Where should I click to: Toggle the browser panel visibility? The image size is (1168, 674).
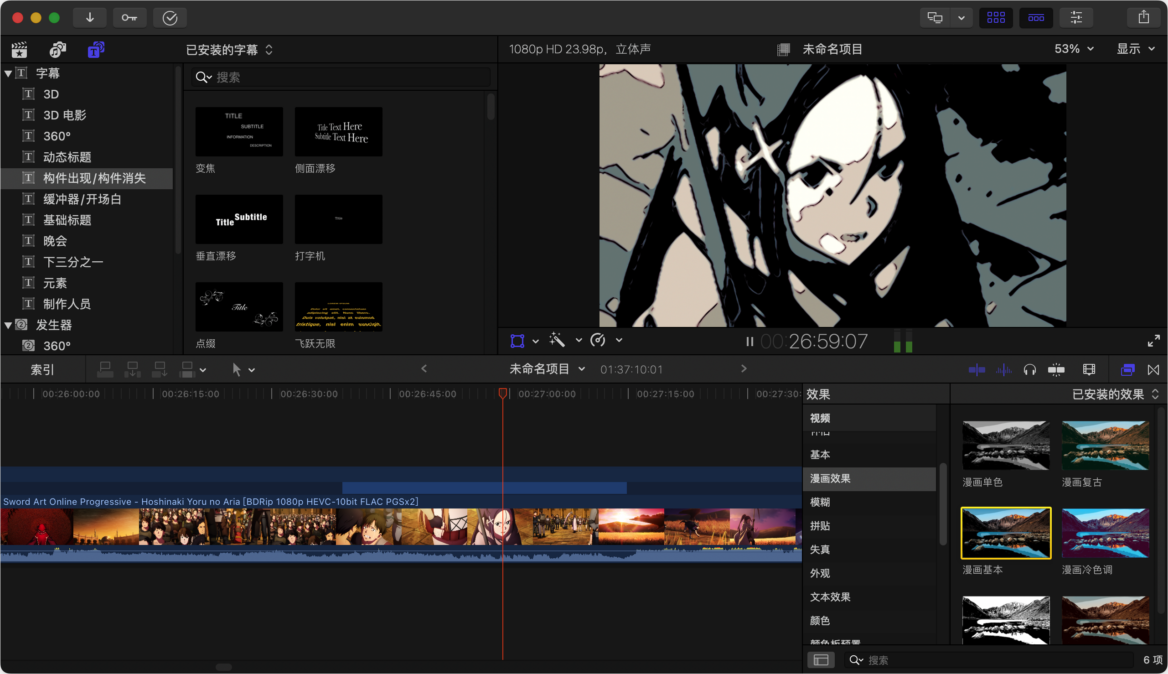[x=995, y=18]
